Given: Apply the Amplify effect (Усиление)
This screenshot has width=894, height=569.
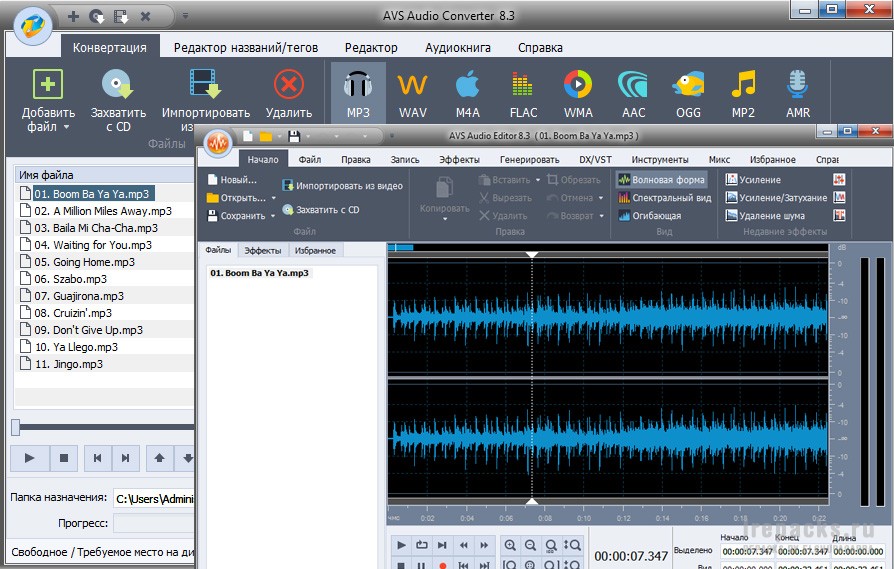Looking at the screenshot, I should coord(753,180).
